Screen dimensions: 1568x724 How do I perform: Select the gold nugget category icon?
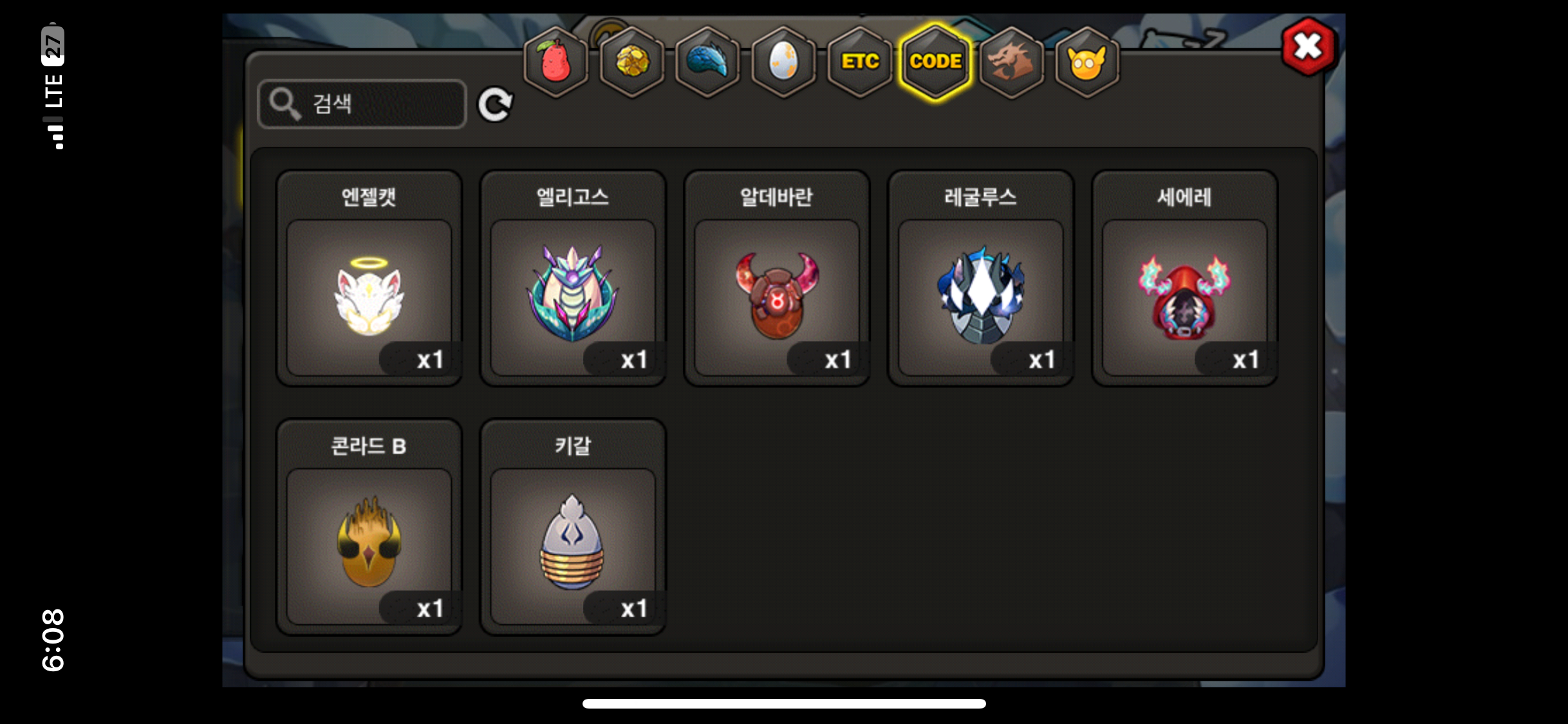point(631,62)
